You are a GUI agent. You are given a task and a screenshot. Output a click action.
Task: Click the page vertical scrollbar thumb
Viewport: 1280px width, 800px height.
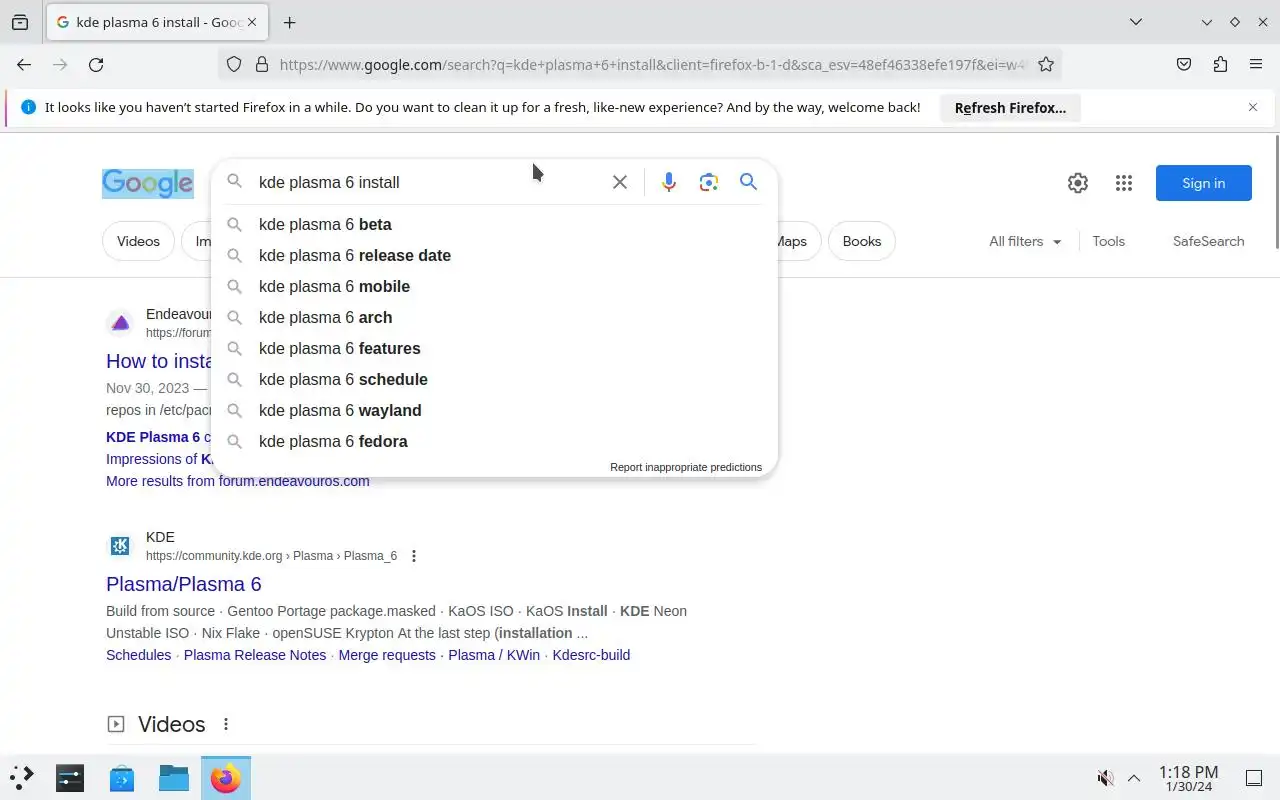1277,191
